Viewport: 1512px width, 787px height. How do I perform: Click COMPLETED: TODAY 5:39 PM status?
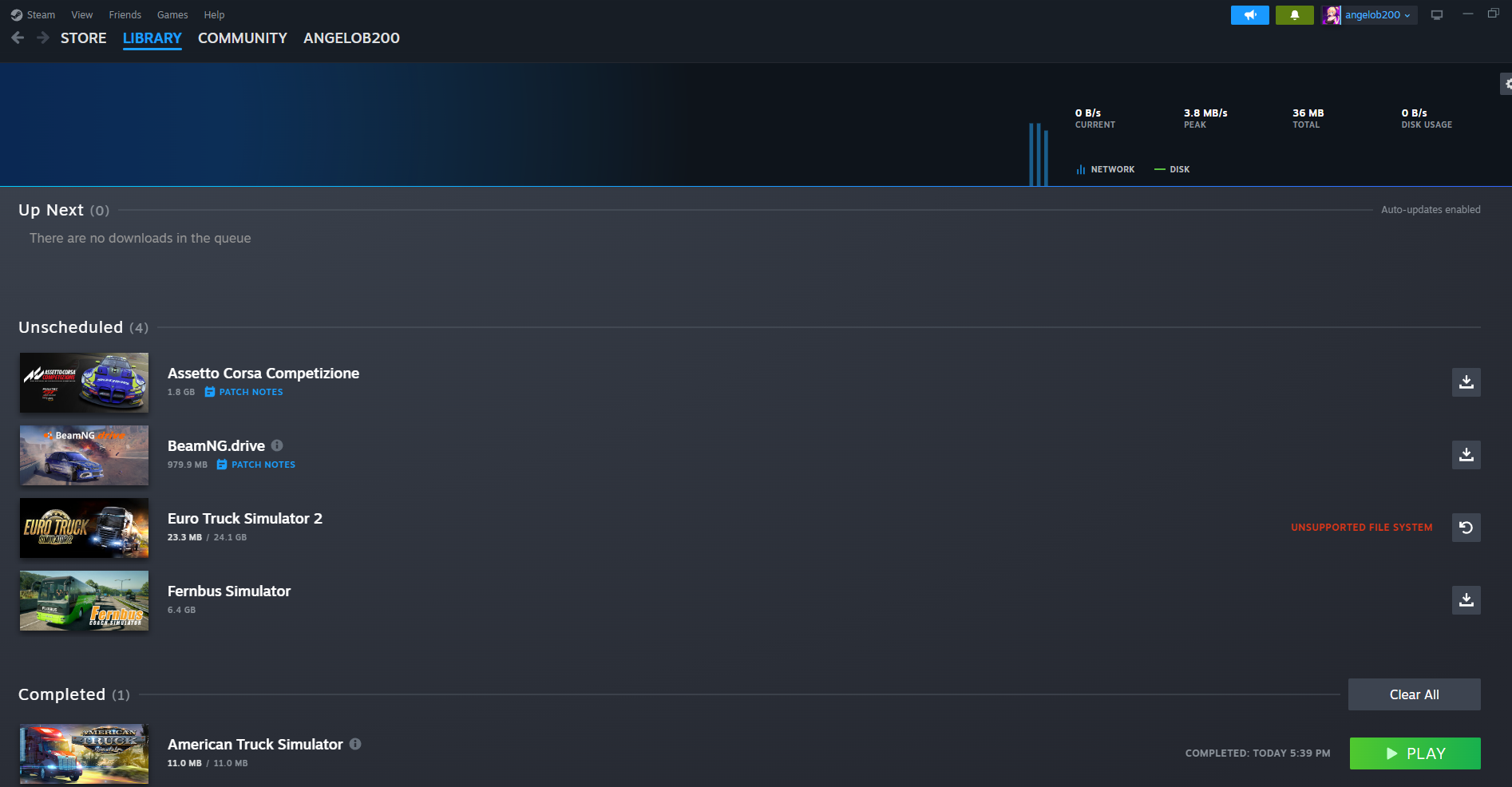click(1258, 753)
